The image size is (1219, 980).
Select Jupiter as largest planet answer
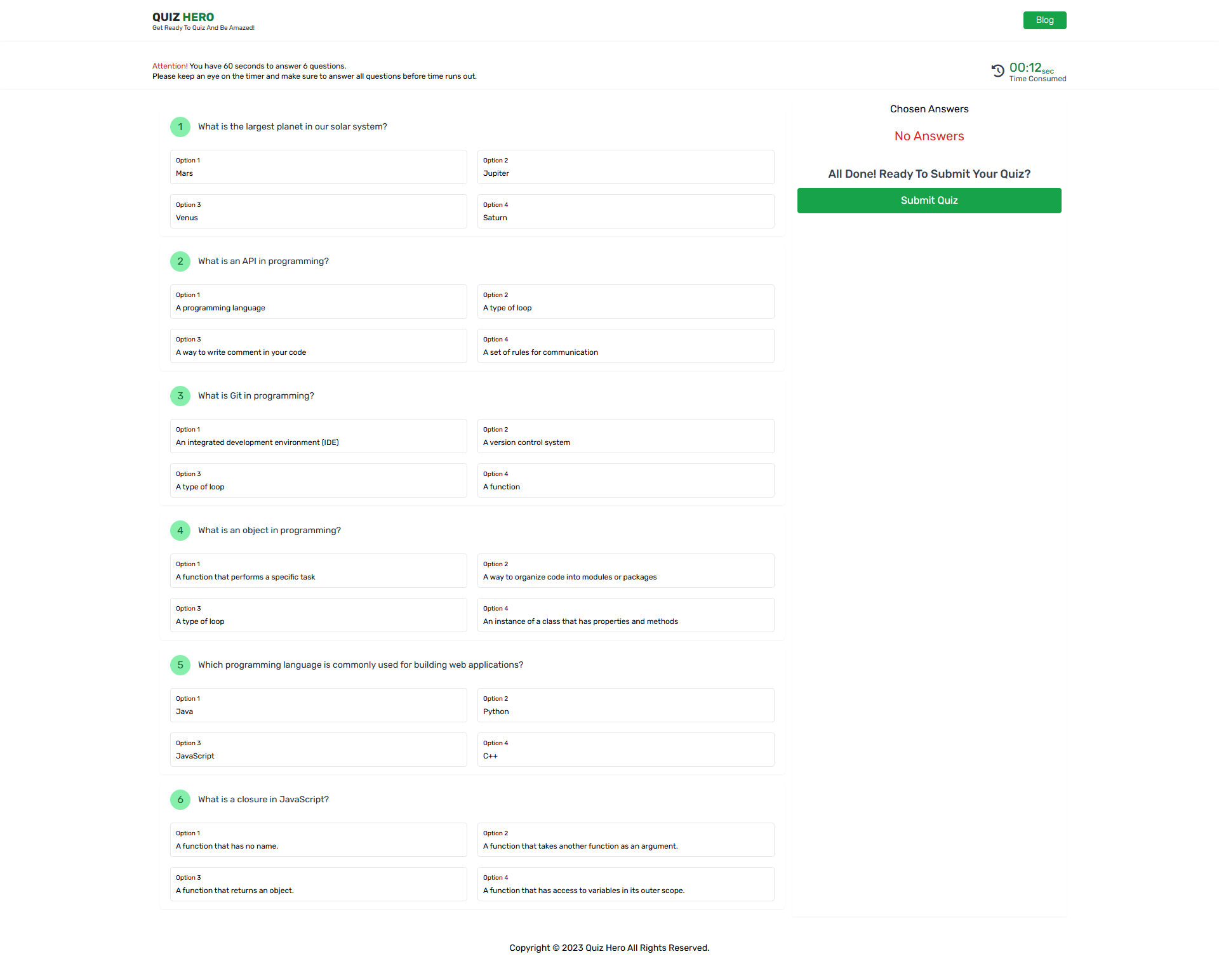pyautogui.click(x=625, y=167)
